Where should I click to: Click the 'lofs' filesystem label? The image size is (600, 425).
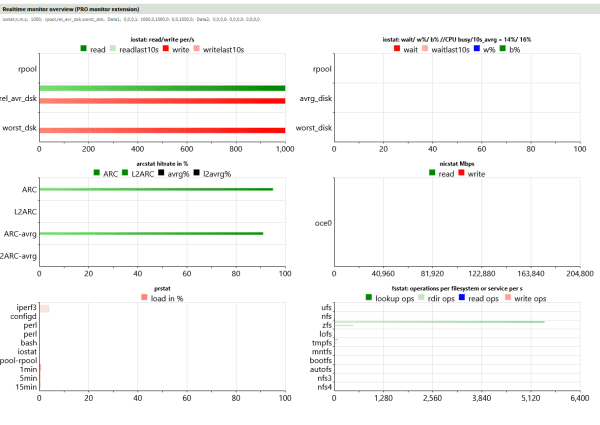click(x=326, y=334)
